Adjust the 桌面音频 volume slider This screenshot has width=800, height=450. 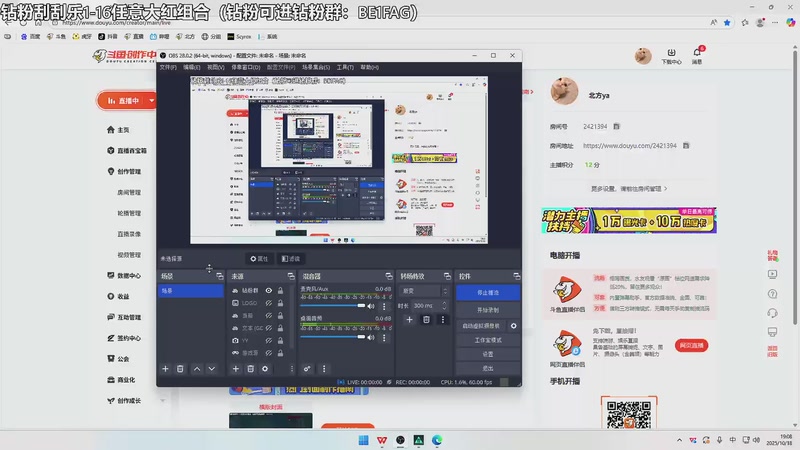333,337
